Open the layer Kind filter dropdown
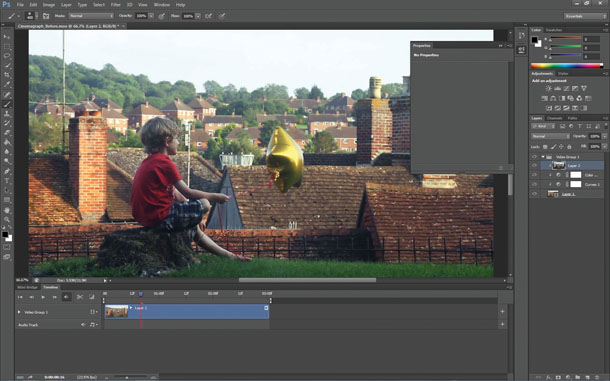Viewport: 610px width, 381px height. [544, 126]
